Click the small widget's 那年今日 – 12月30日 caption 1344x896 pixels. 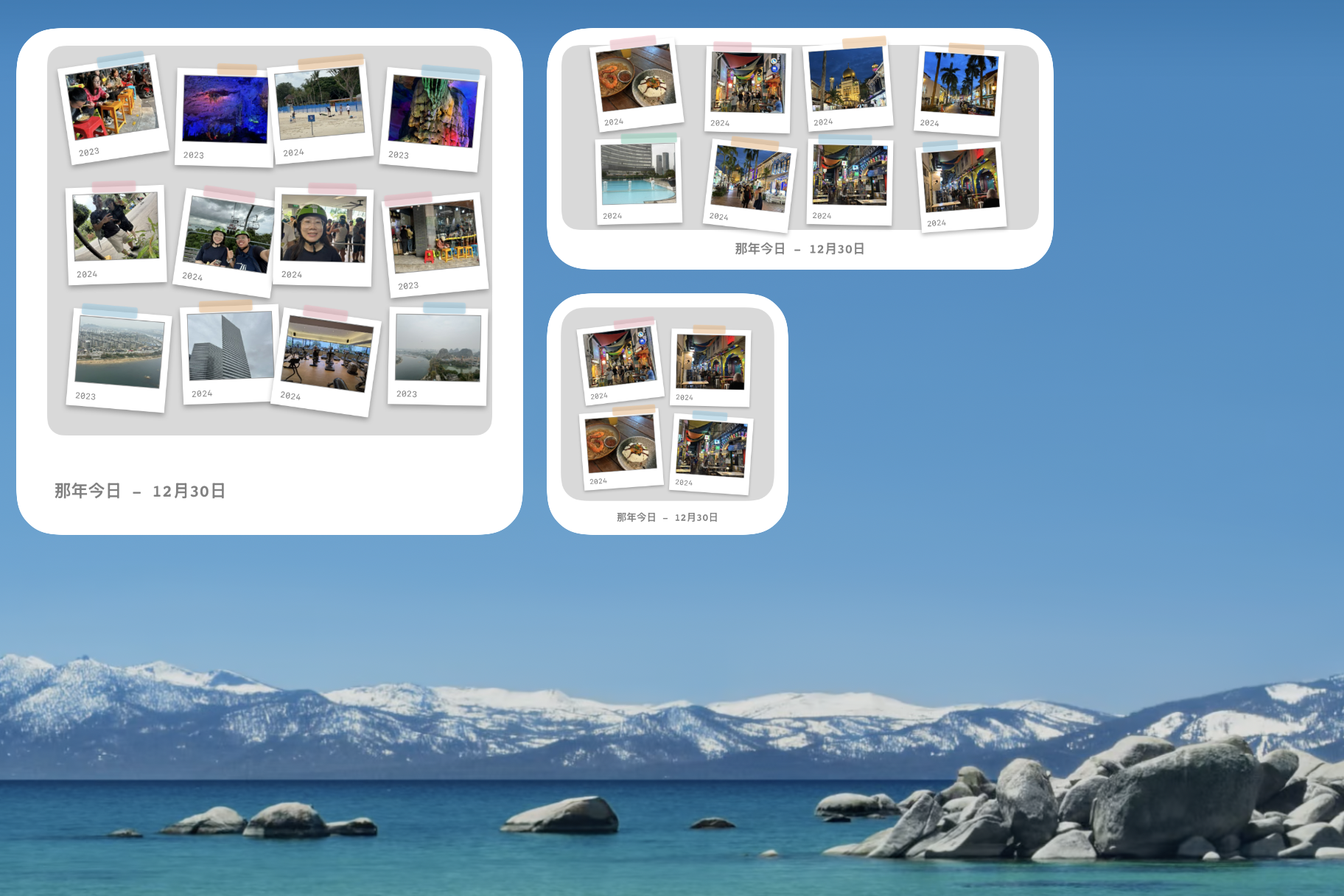(x=667, y=517)
